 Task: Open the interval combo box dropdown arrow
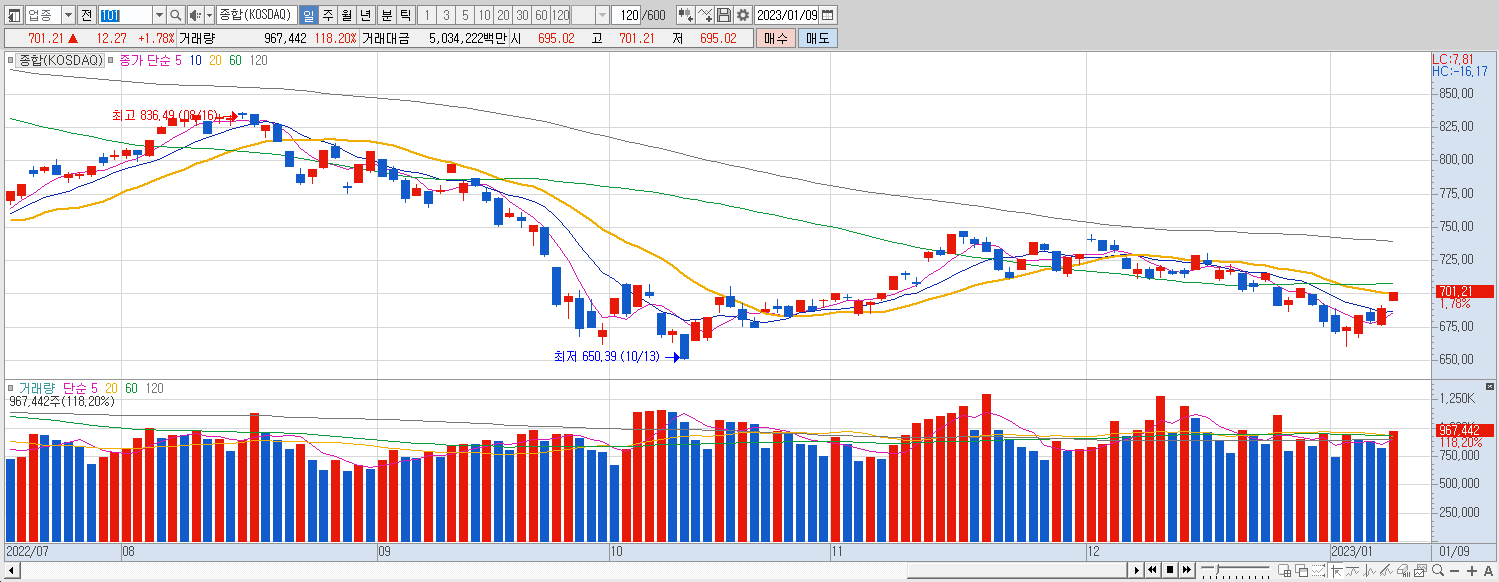tap(602, 15)
